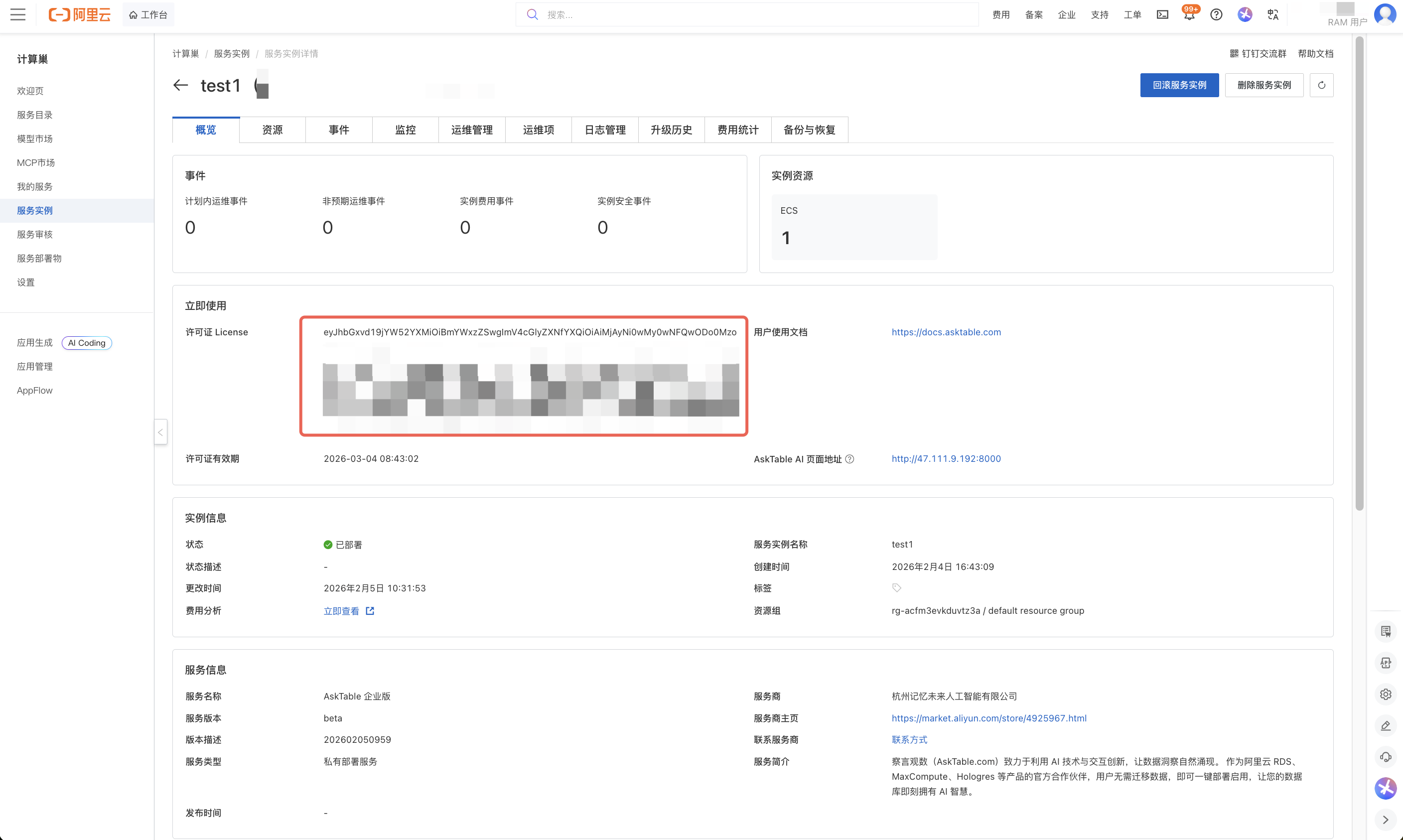Click the info icon next to AskTable AI 页面地址
The image size is (1403, 840).
[849, 459]
